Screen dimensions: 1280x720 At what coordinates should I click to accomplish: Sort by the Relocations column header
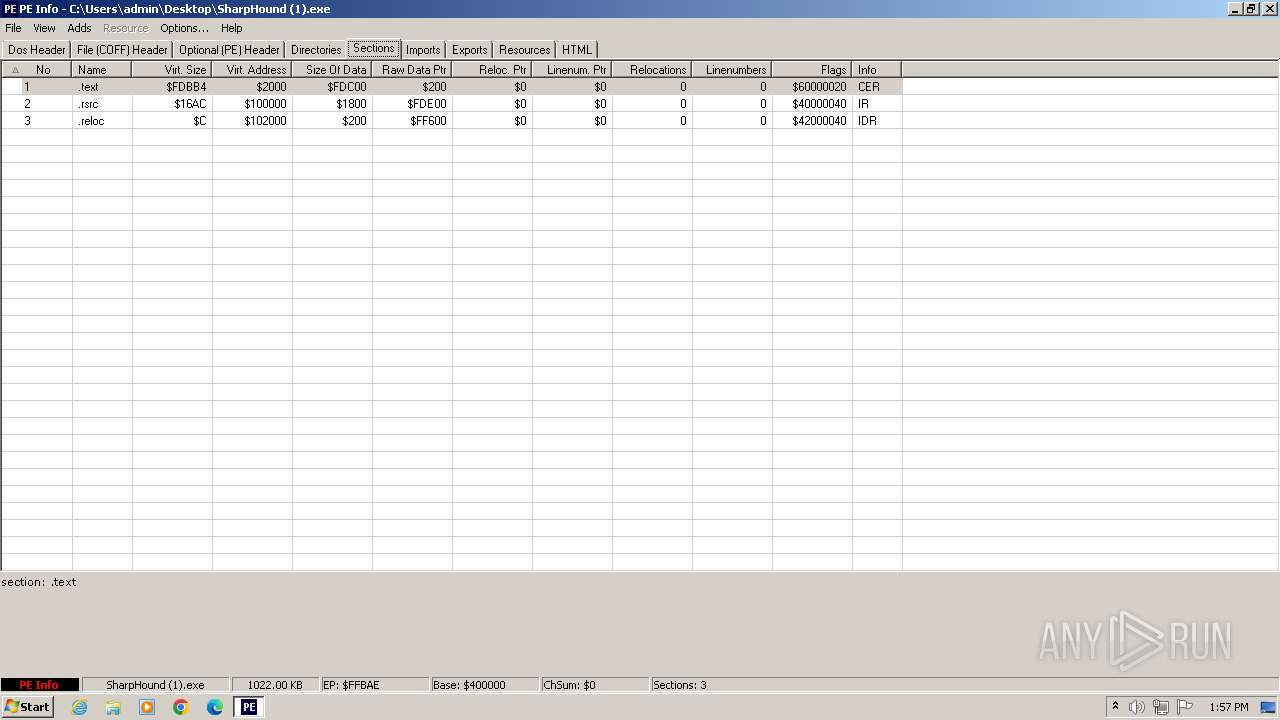click(x=652, y=70)
